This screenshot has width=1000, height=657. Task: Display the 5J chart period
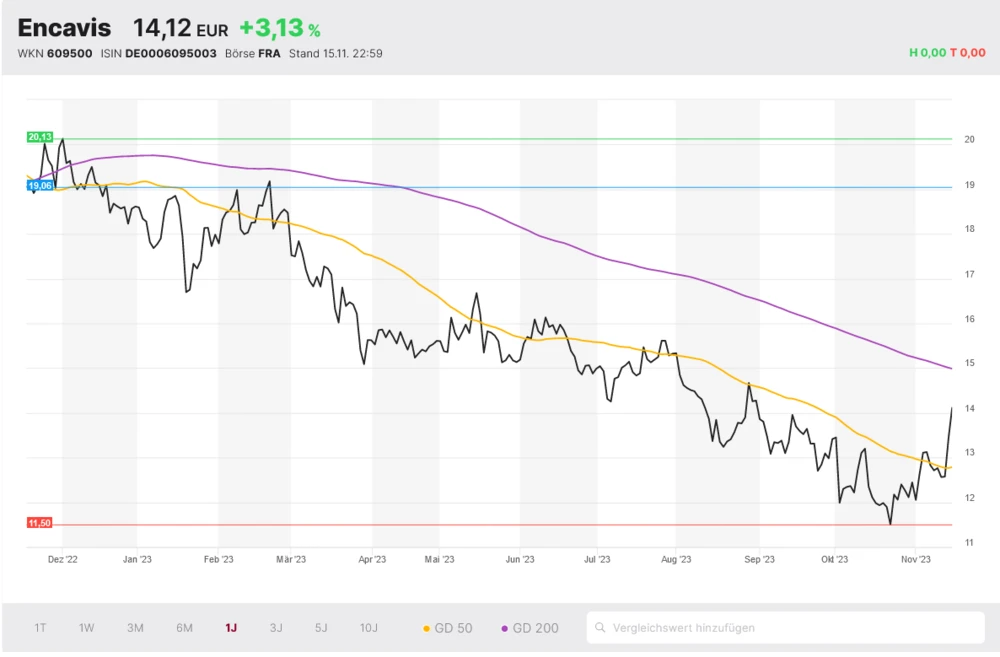click(x=321, y=628)
